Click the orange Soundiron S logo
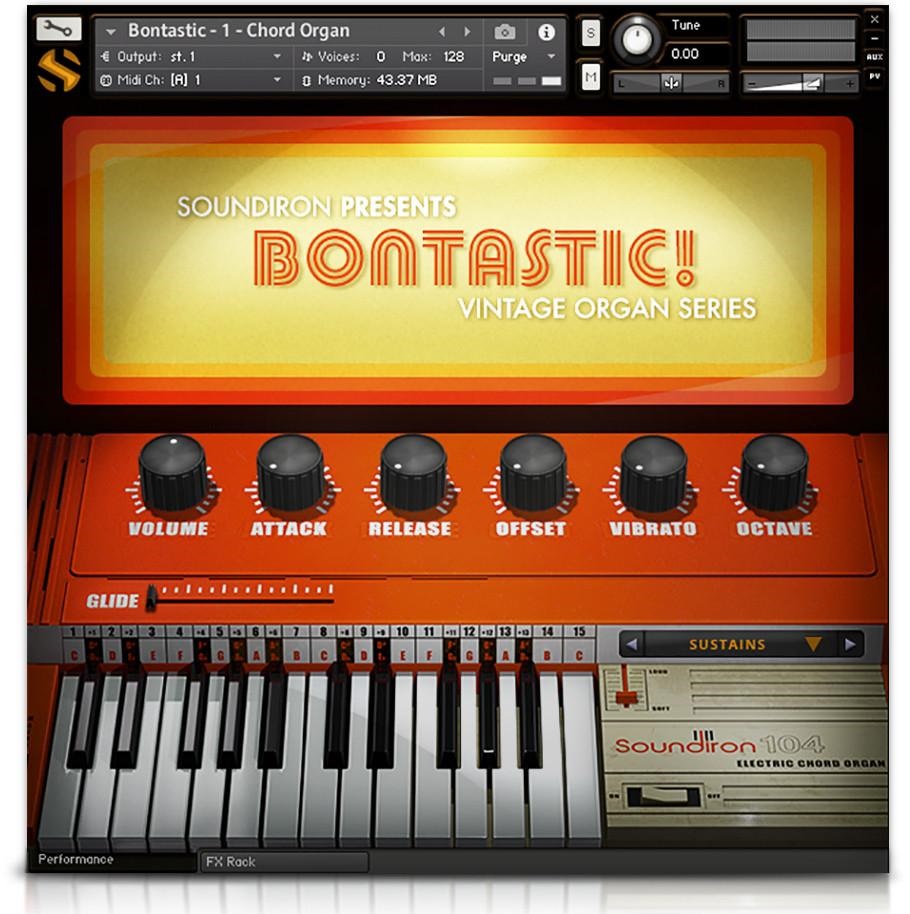Viewport: 910px width, 914px height. pos(59,71)
